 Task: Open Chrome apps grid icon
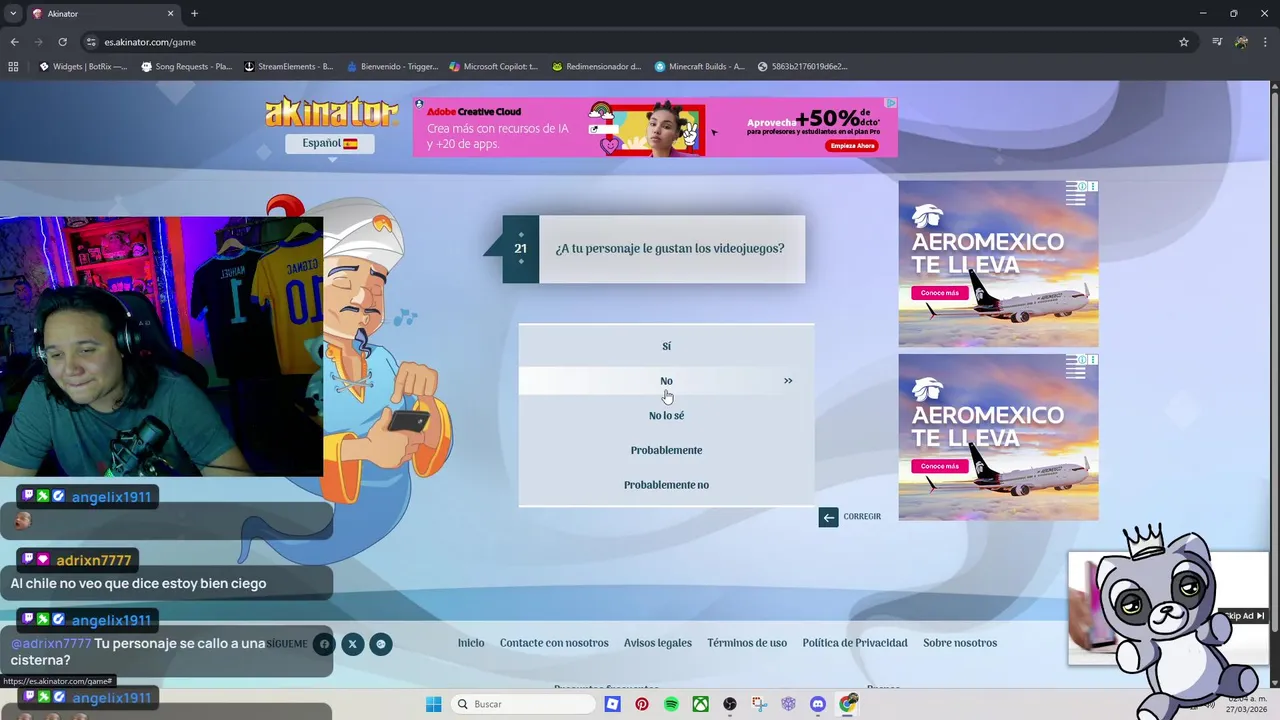pyautogui.click(x=13, y=67)
